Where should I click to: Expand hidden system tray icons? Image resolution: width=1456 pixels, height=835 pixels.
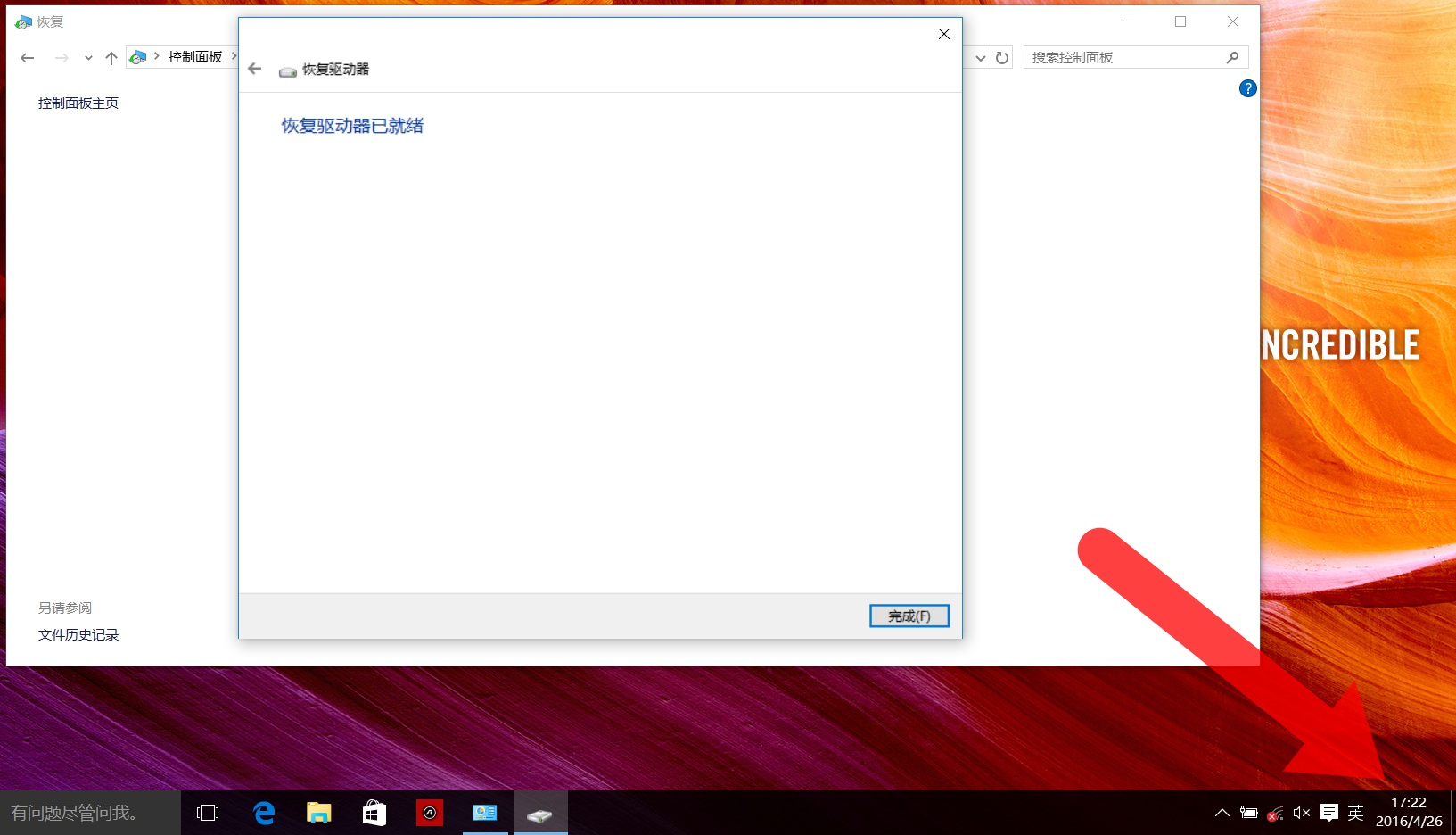[1221, 813]
